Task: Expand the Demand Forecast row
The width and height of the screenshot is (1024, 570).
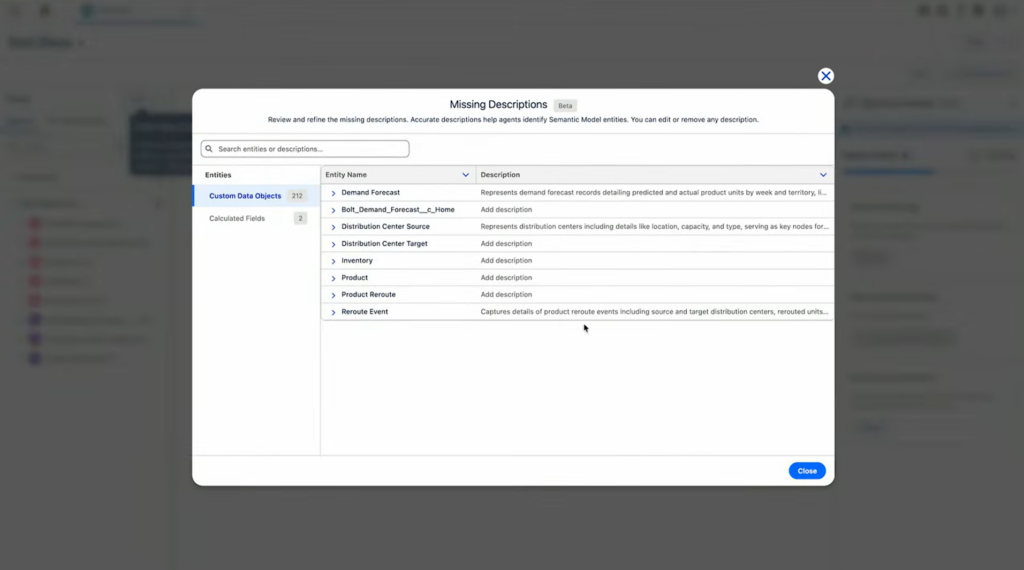Action: point(333,193)
